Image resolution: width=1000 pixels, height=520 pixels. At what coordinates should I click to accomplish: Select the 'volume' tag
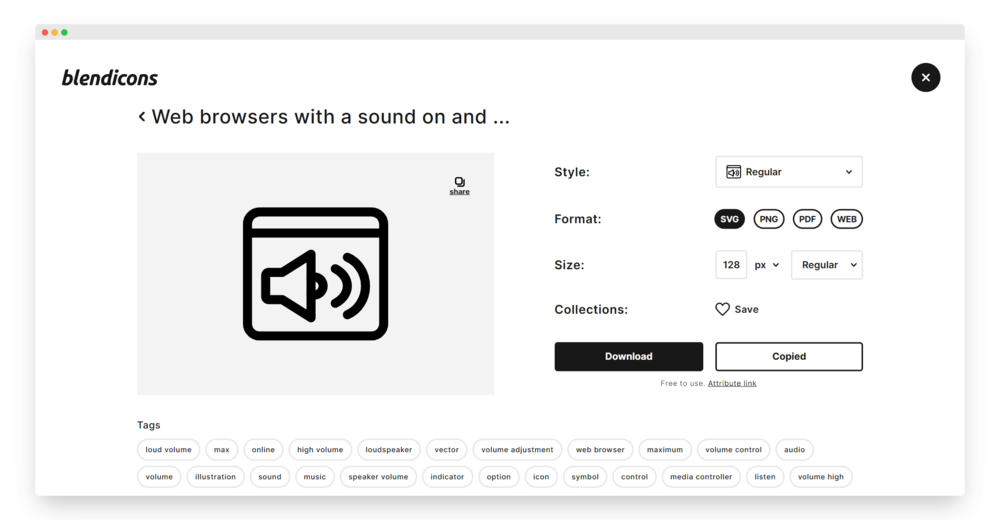[x=159, y=477]
